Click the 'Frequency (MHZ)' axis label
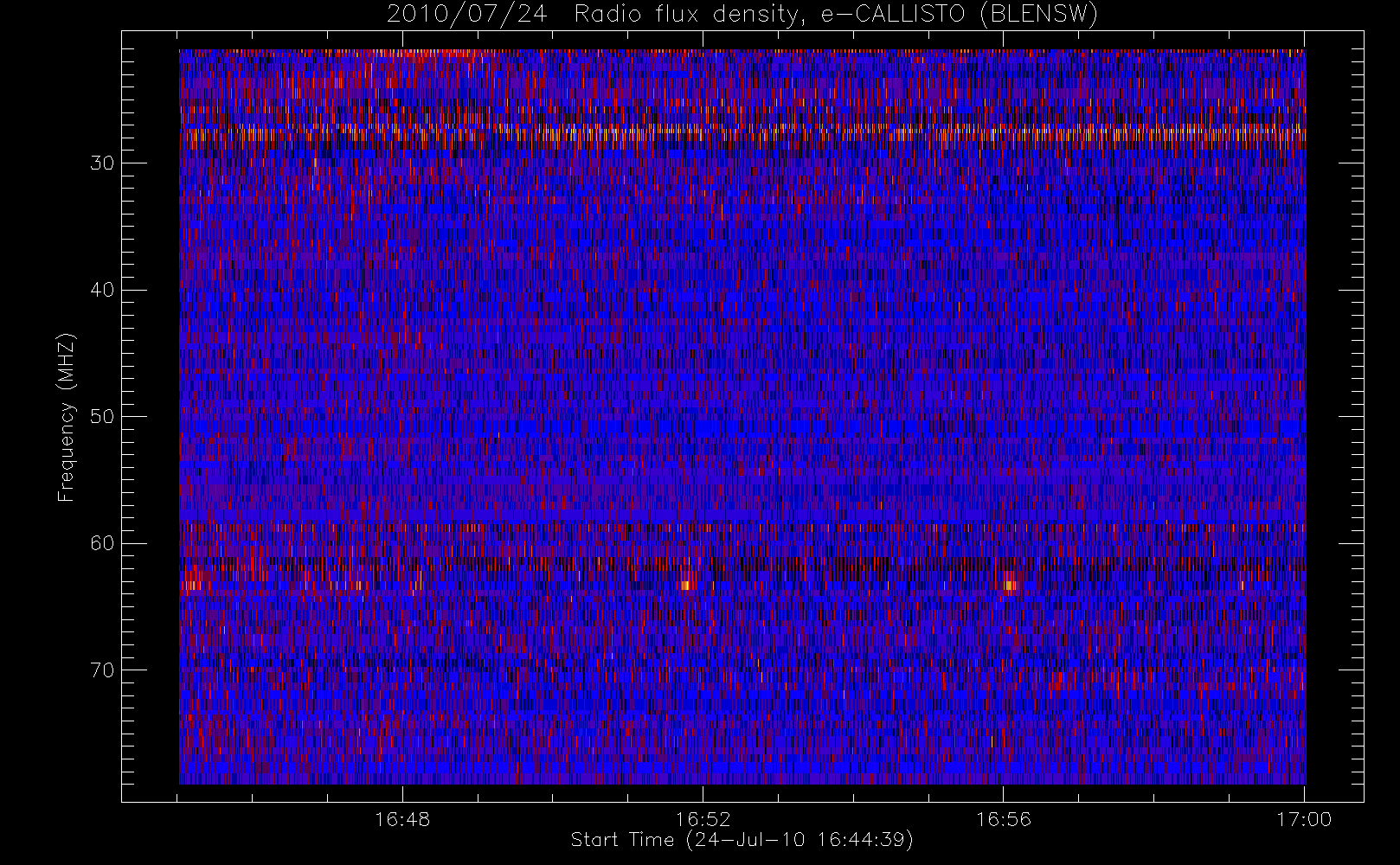Viewport: 1400px width, 865px height. pos(66,417)
